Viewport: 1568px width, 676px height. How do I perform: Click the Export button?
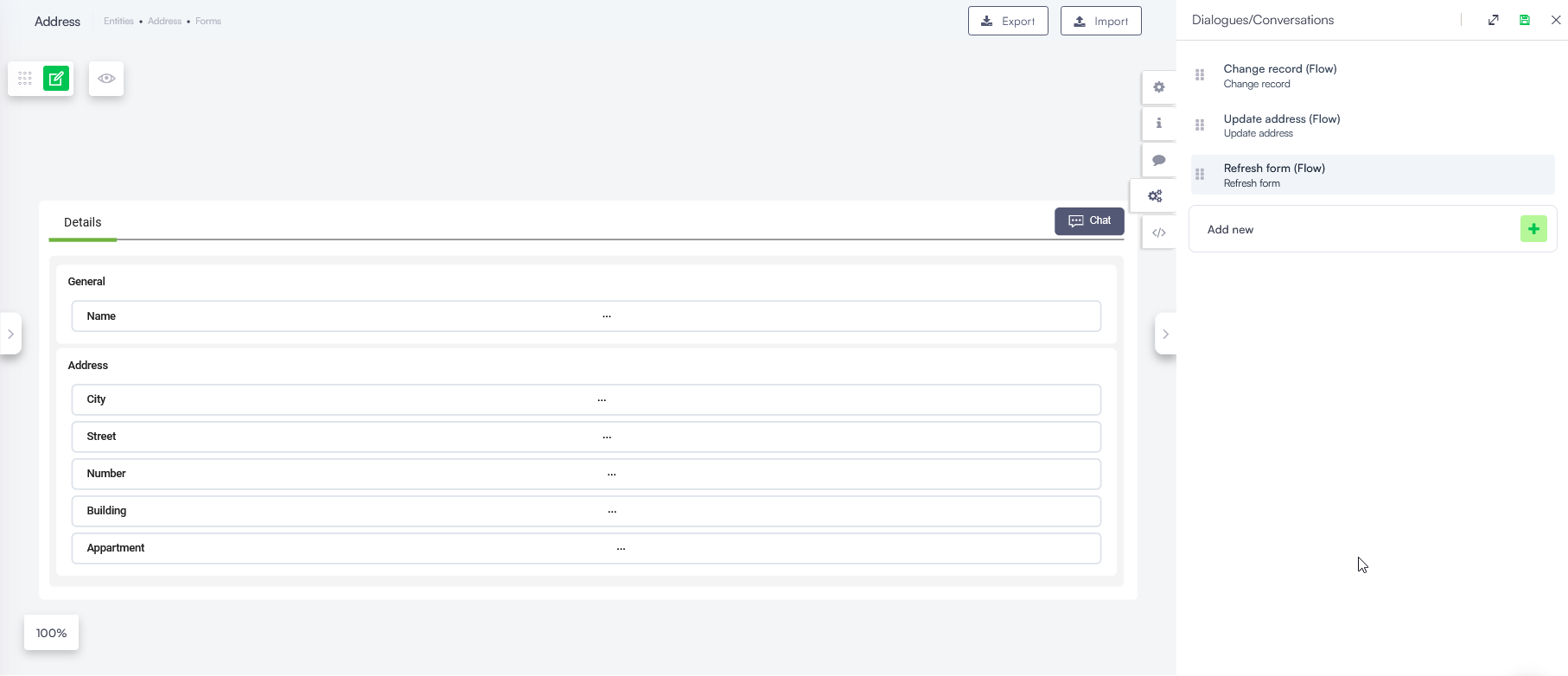pos(1008,21)
